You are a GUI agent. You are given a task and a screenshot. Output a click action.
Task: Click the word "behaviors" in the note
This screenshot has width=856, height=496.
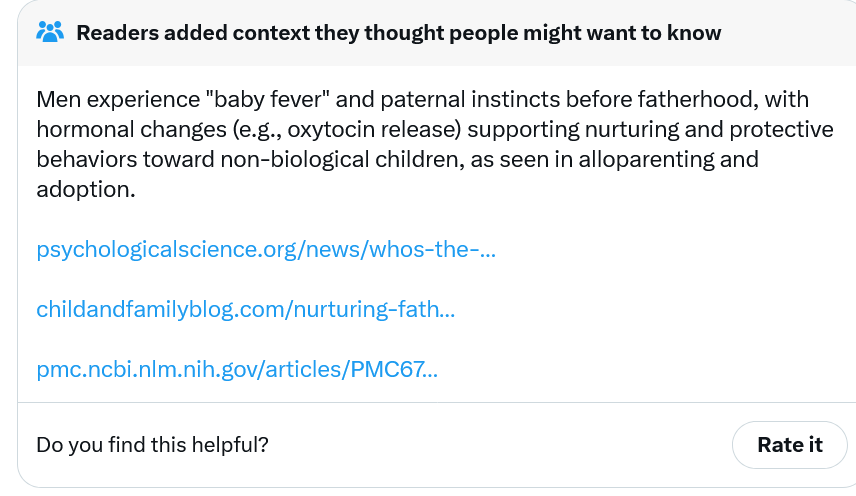click(82, 159)
